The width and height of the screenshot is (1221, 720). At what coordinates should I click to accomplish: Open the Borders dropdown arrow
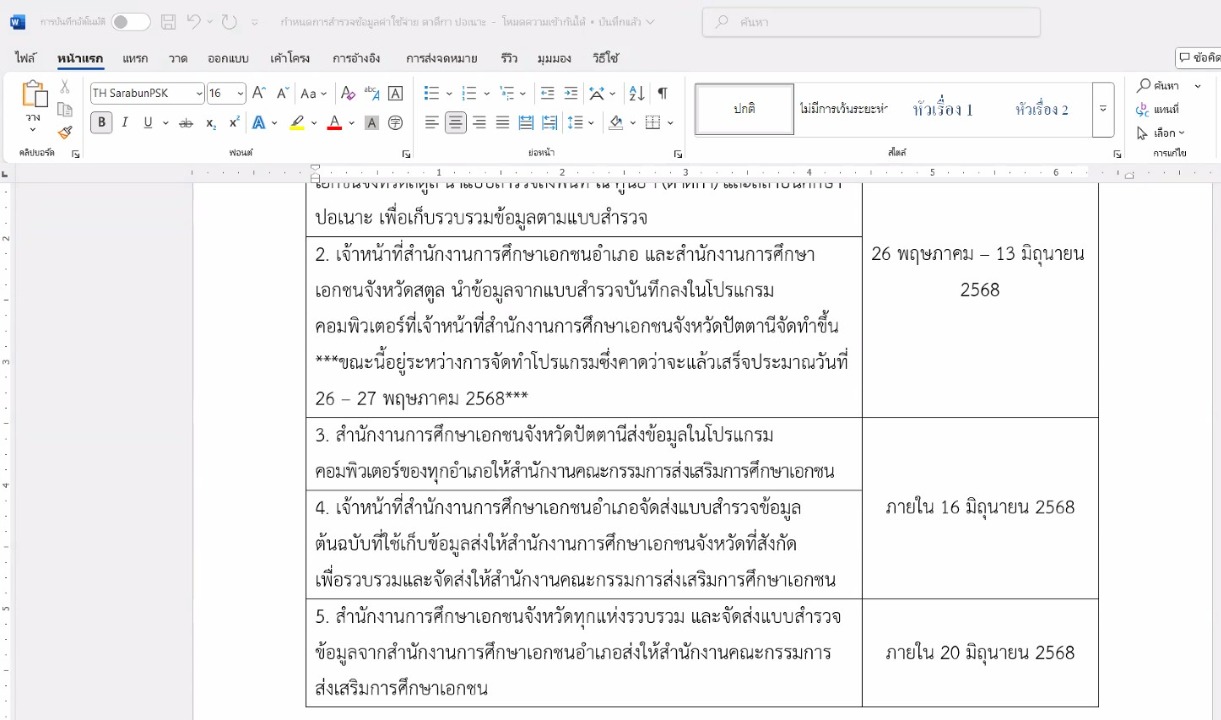(670, 123)
